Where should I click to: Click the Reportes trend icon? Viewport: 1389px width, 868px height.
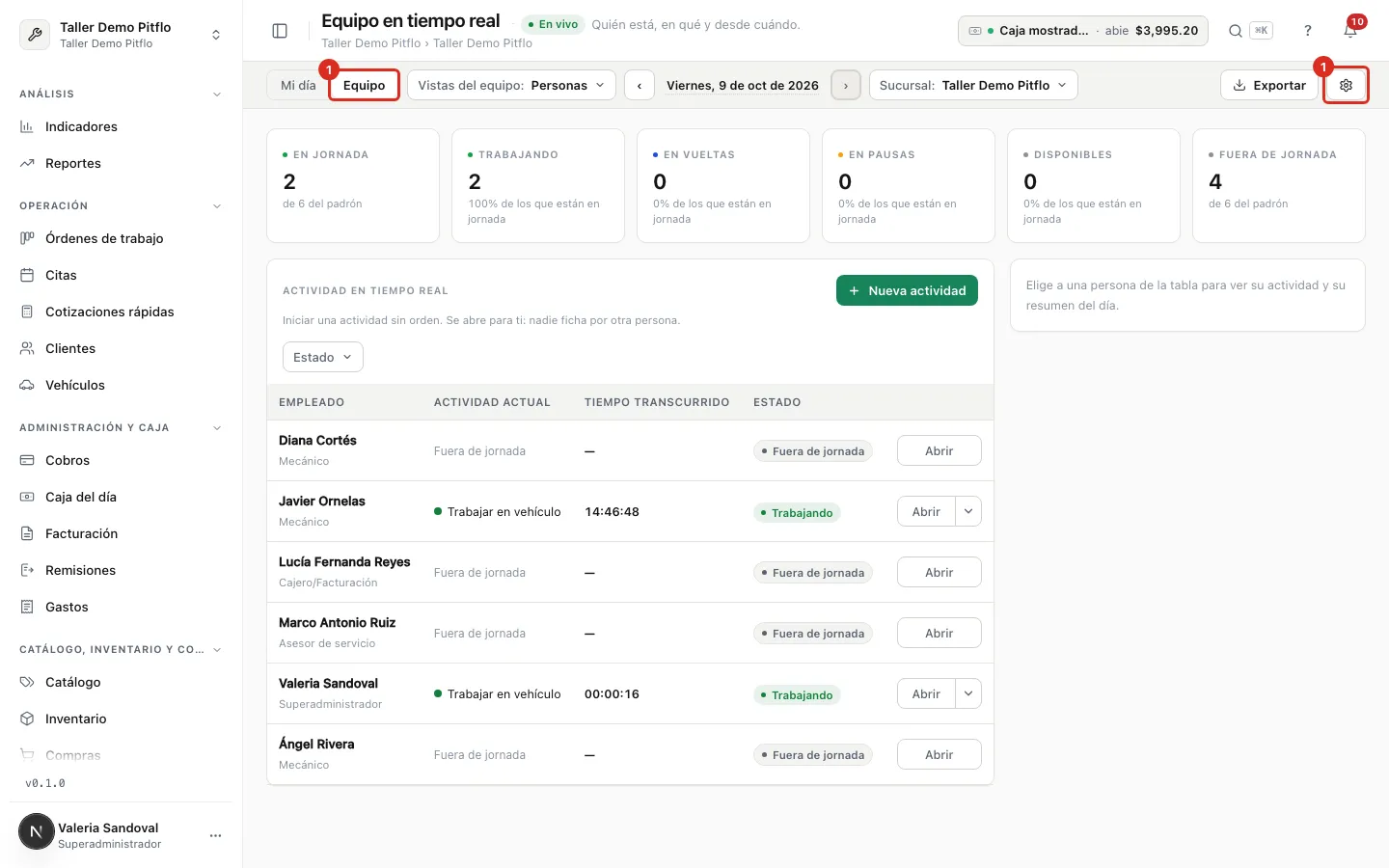(27, 163)
